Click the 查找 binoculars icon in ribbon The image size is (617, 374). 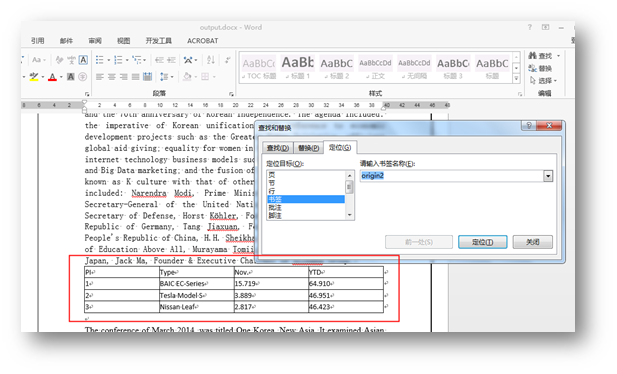point(533,56)
